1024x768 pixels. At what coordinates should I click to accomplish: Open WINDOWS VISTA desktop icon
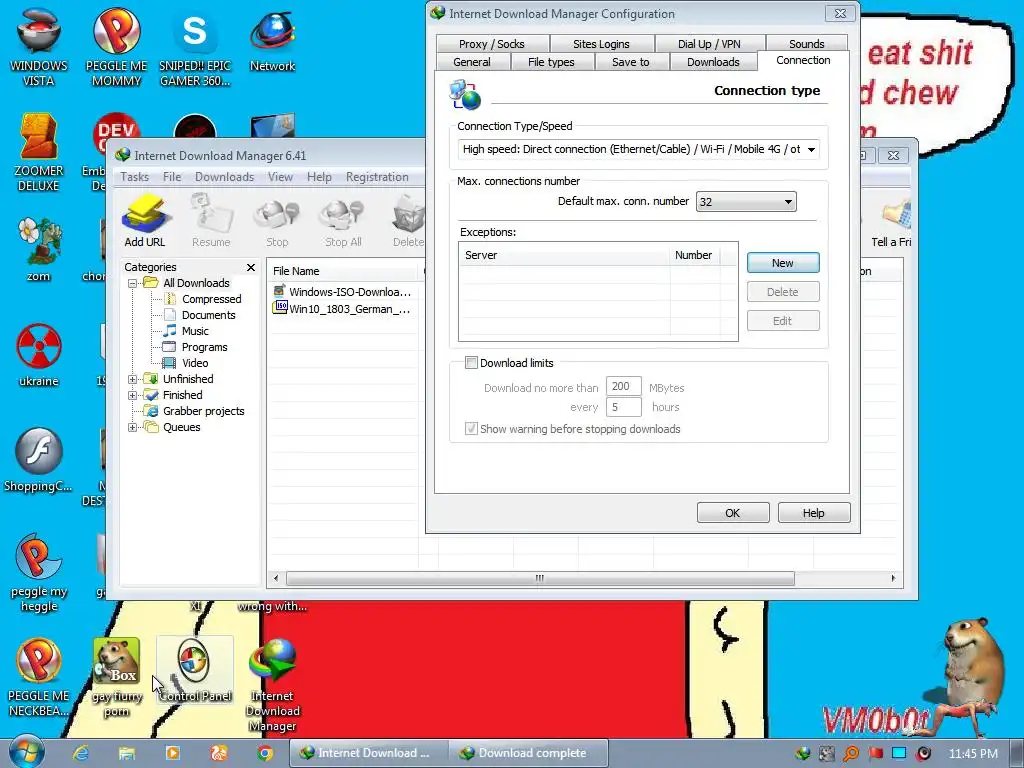pyautogui.click(x=39, y=47)
